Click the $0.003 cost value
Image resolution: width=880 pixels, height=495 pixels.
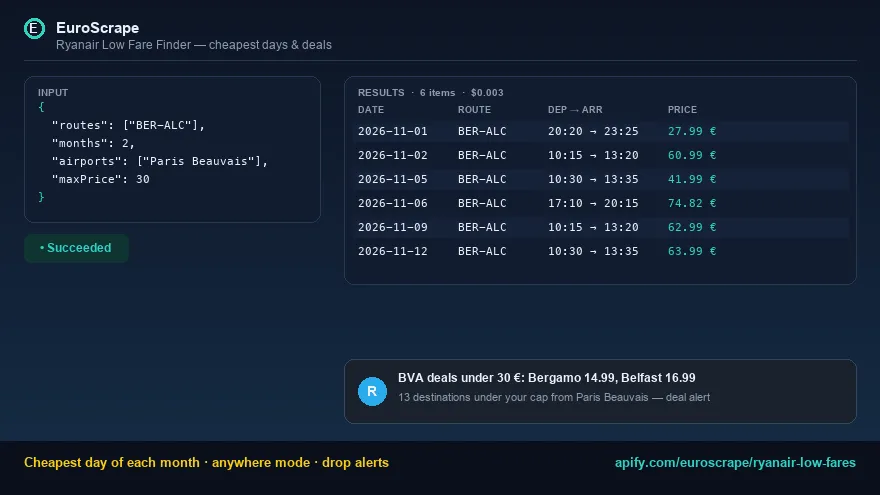tap(487, 93)
